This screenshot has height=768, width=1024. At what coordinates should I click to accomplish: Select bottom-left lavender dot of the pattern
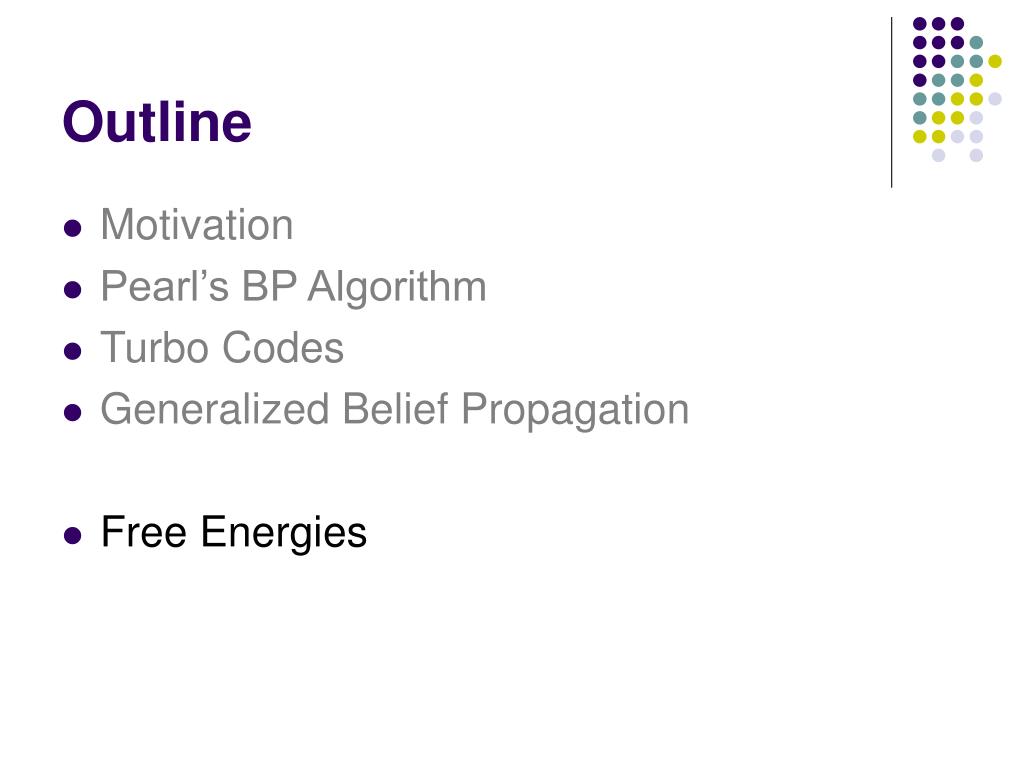point(938,155)
